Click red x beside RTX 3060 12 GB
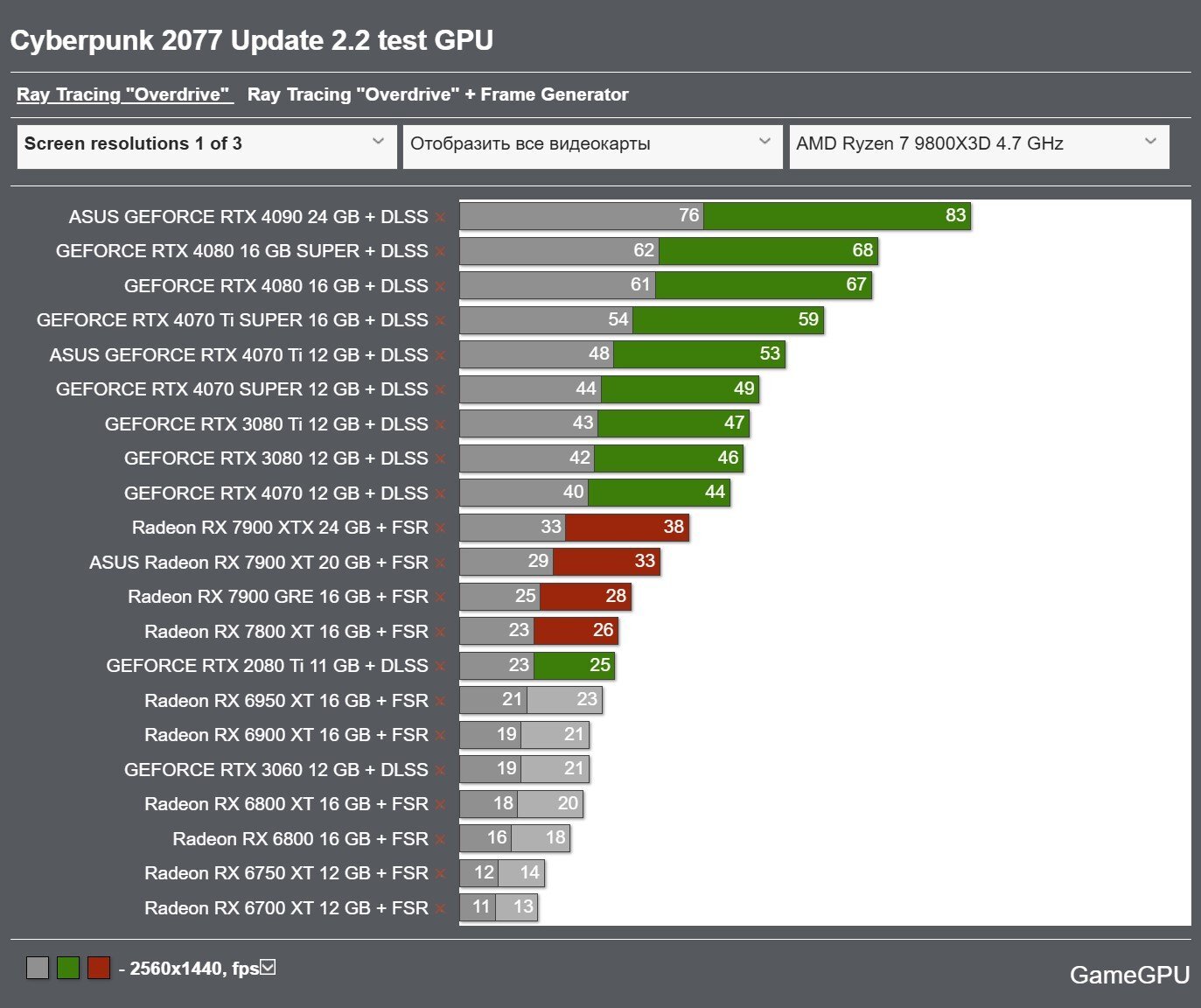 (x=440, y=770)
